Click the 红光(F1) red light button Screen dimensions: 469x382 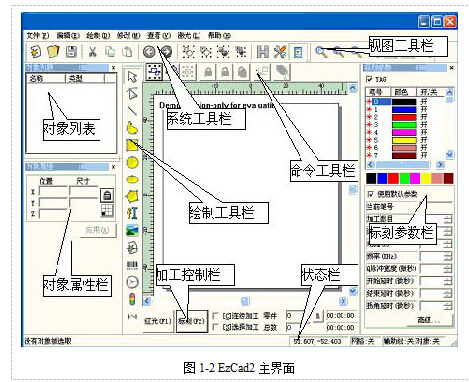point(158,321)
